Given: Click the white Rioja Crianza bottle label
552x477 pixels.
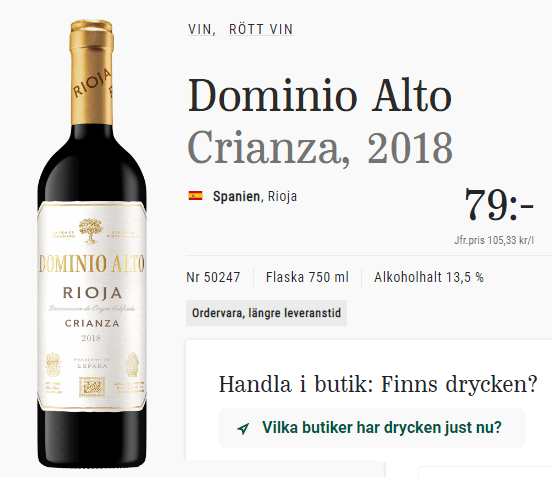Looking at the screenshot, I should pos(92,306).
